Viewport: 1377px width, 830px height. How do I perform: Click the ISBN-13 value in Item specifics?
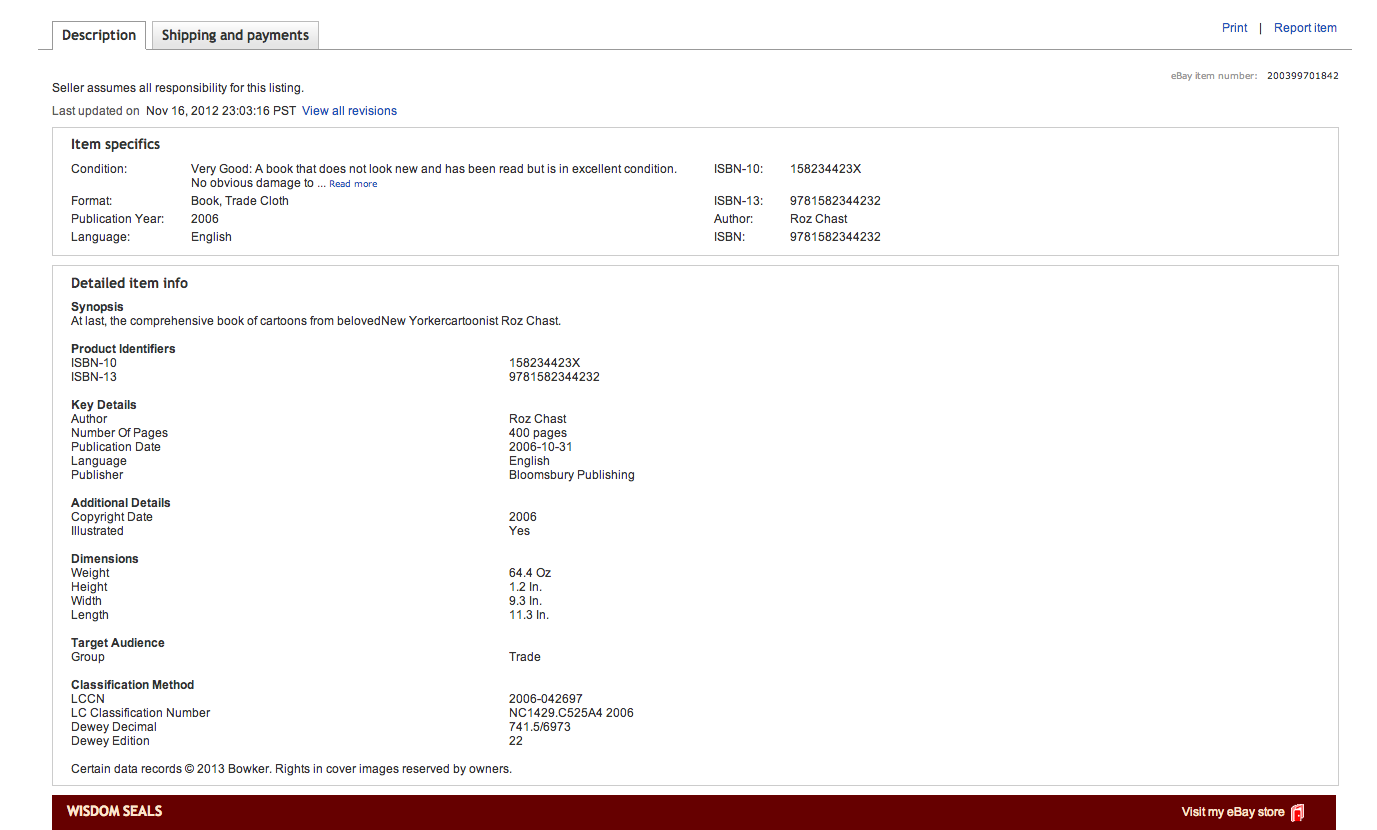tap(835, 201)
